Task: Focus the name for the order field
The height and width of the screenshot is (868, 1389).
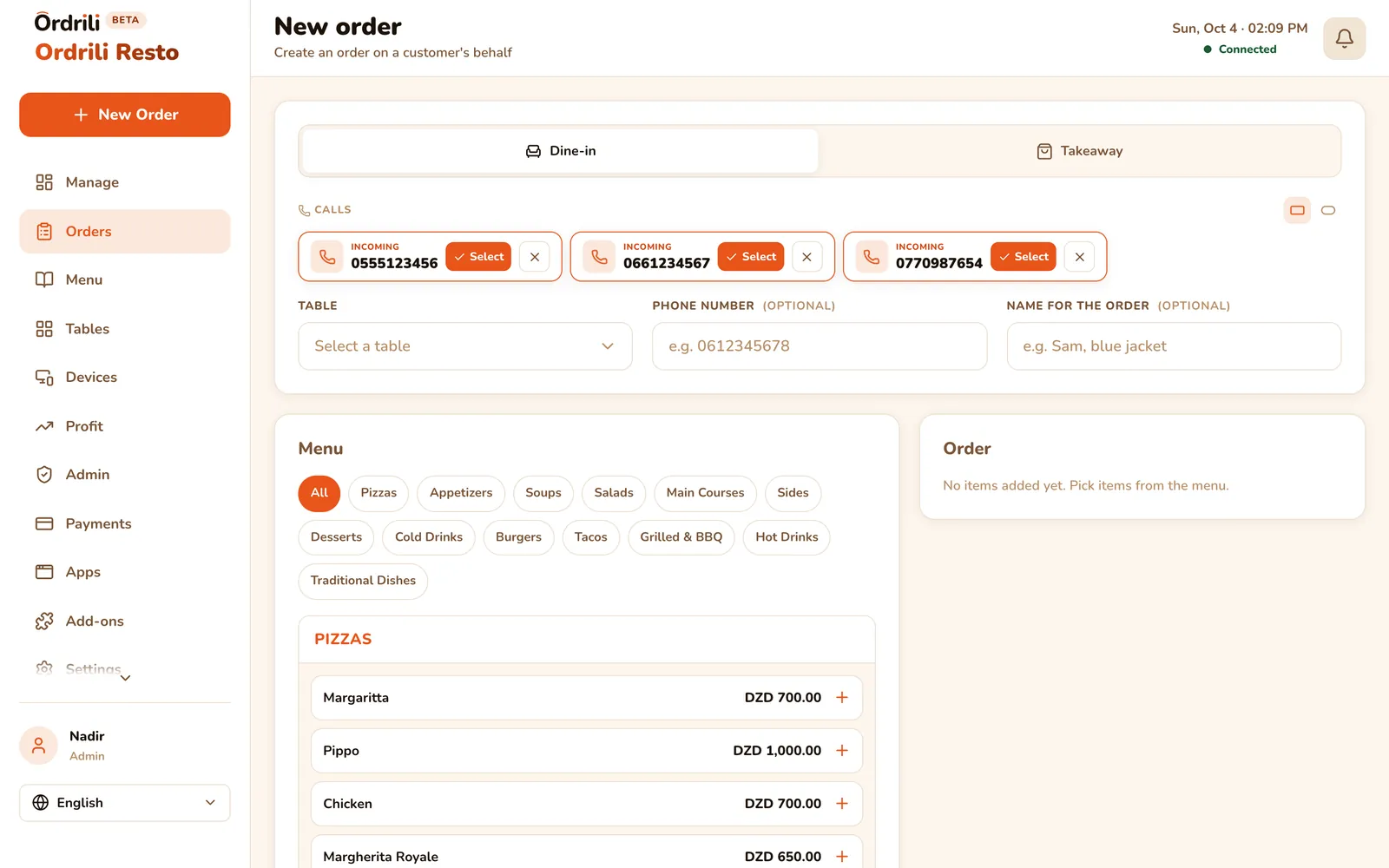Action: coord(1174,346)
